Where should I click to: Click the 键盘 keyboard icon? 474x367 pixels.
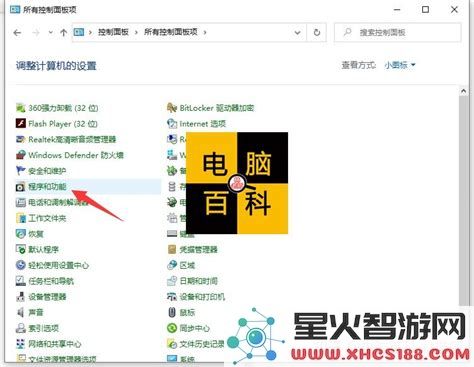[x=172, y=234]
